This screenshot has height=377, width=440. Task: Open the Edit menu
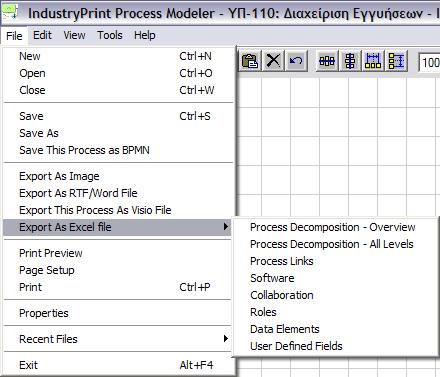(42, 35)
